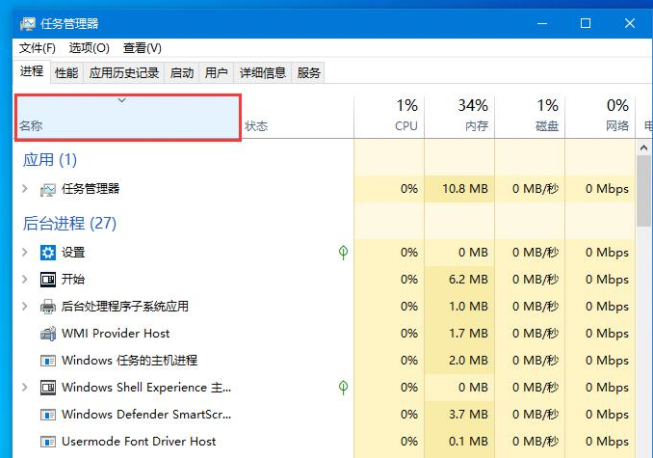Switch to the 详细信息 tab
Viewport: 653px width, 458px height.
coord(262,72)
